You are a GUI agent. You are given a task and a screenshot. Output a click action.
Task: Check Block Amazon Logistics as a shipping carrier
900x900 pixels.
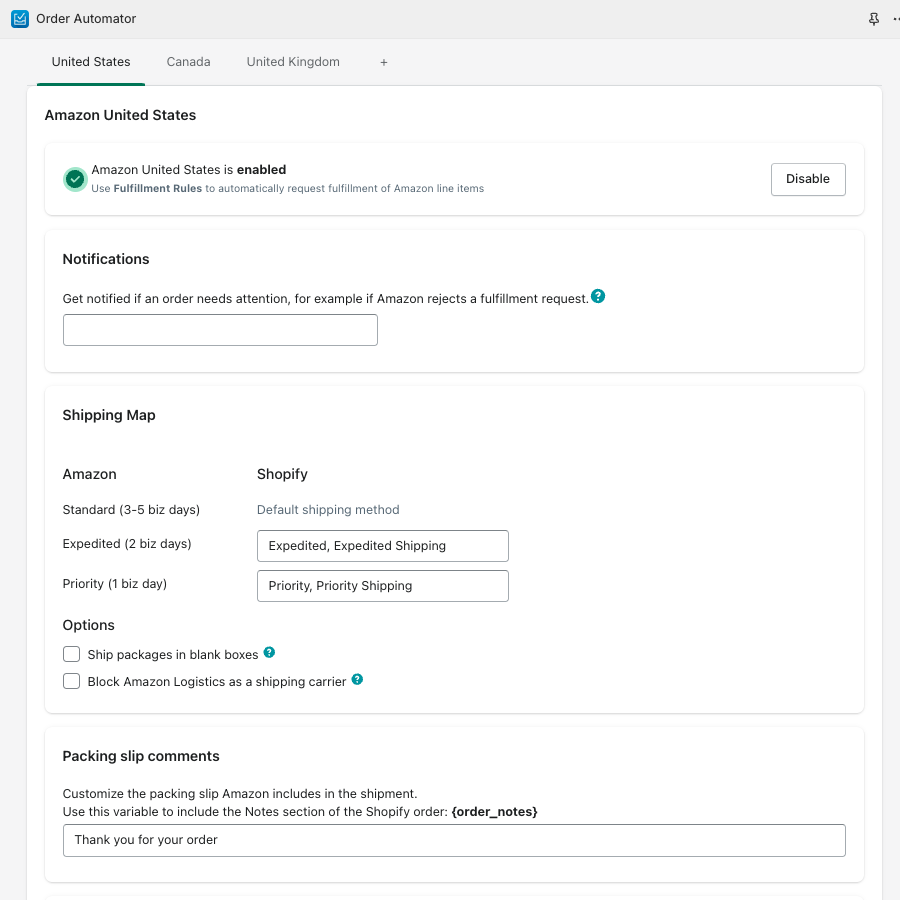coord(72,681)
